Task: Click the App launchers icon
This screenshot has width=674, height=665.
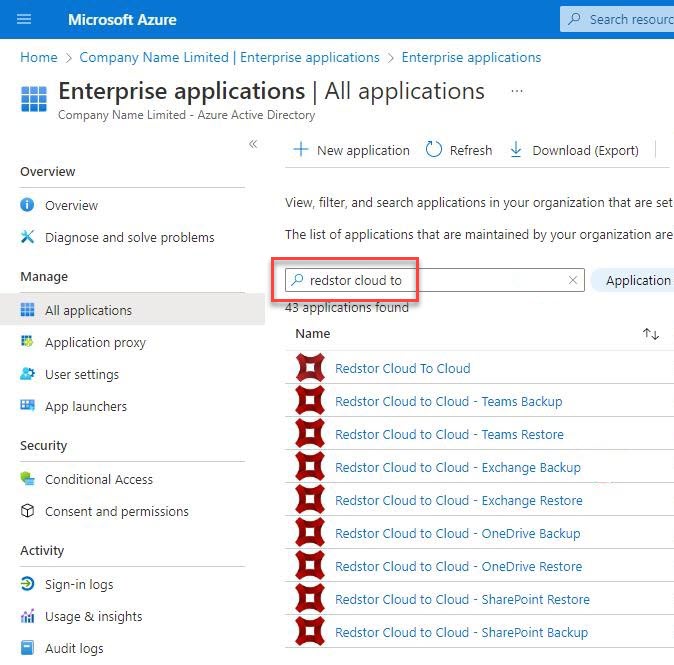Action: [27, 405]
